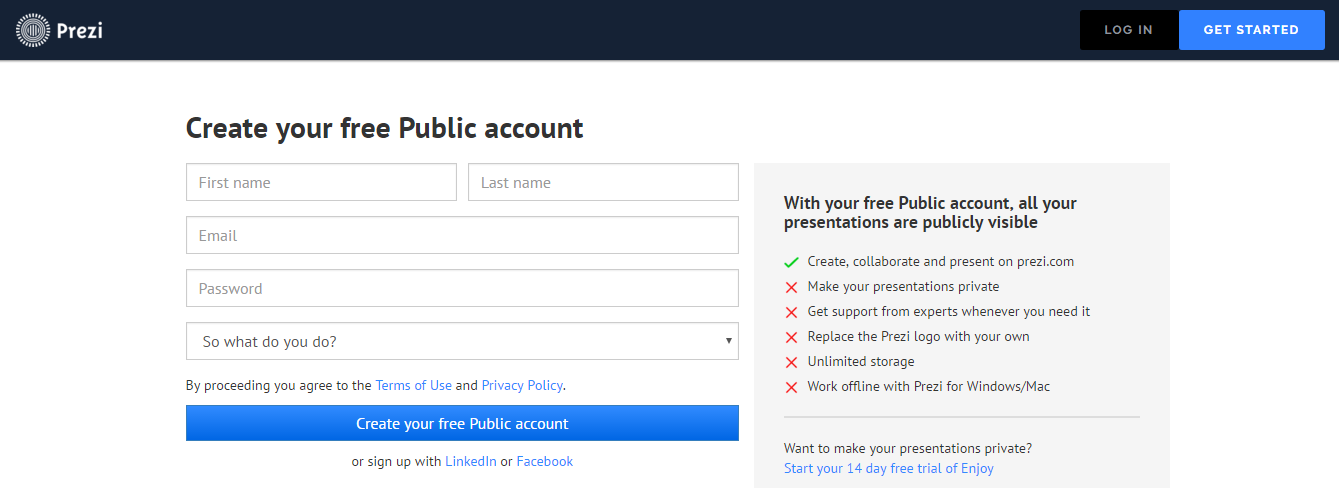Click the Prezi logo icon
This screenshot has width=1339, height=488.
pyautogui.click(x=33, y=31)
